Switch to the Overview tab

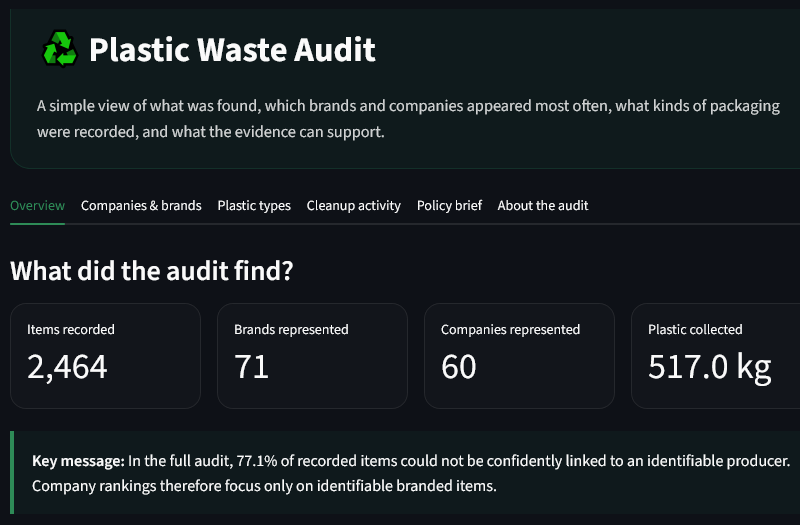coord(37,206)
